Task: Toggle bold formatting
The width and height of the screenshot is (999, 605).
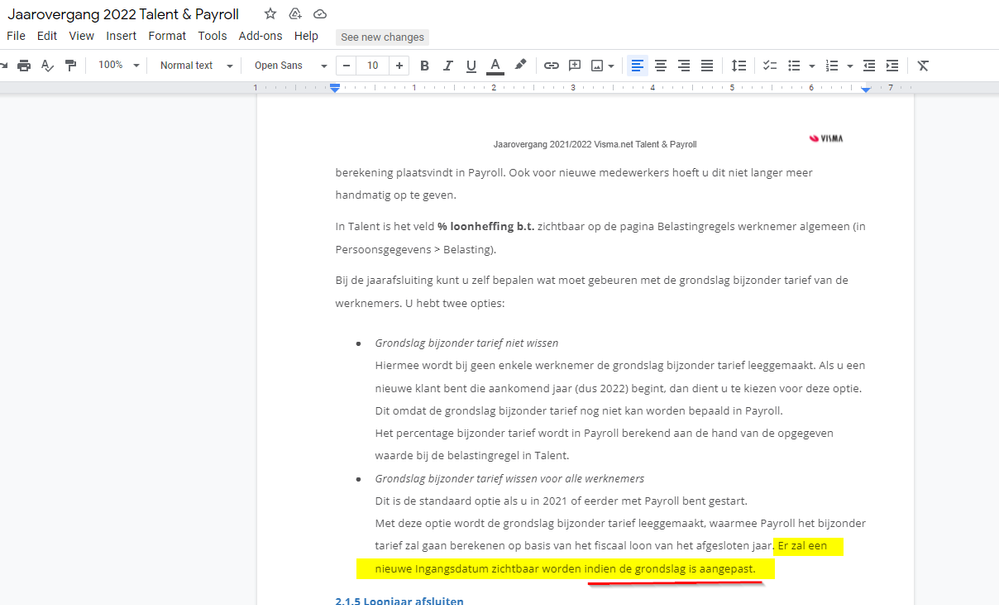Action: [424, 66]
